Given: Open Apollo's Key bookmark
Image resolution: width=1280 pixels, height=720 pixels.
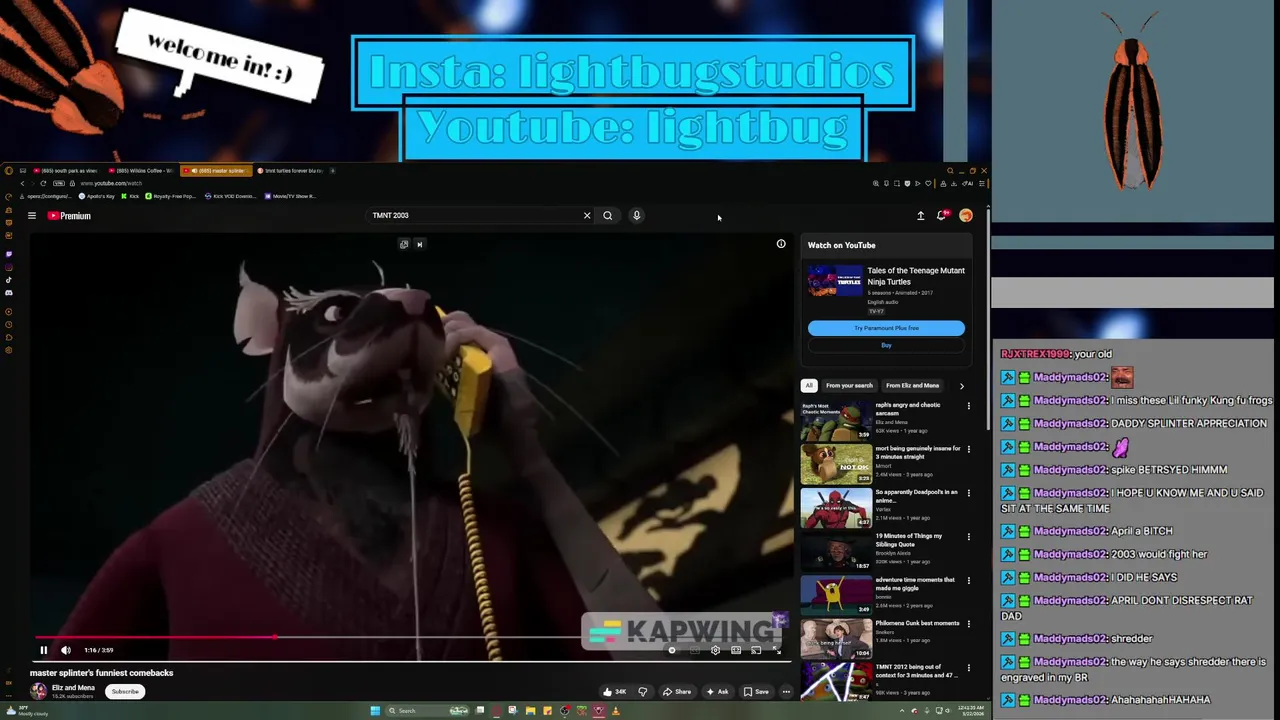Looking at the screenshot, I should click(x=97, y=196).
